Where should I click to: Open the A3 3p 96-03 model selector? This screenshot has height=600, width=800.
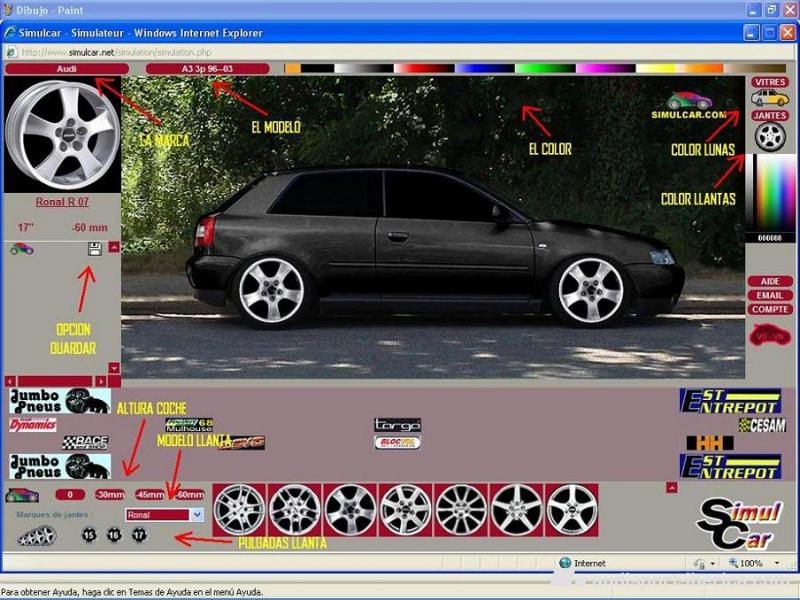[x=207, y=69]
